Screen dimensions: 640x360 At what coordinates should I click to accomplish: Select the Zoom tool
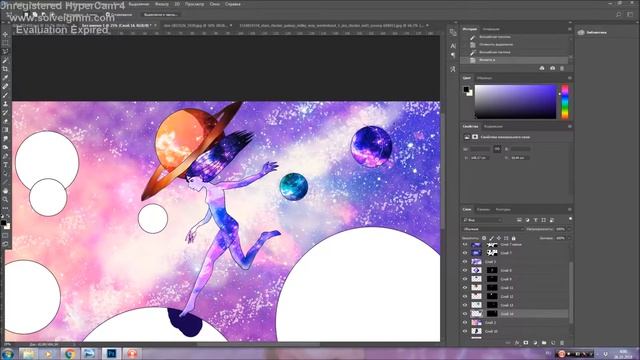[x=5, y=199]
